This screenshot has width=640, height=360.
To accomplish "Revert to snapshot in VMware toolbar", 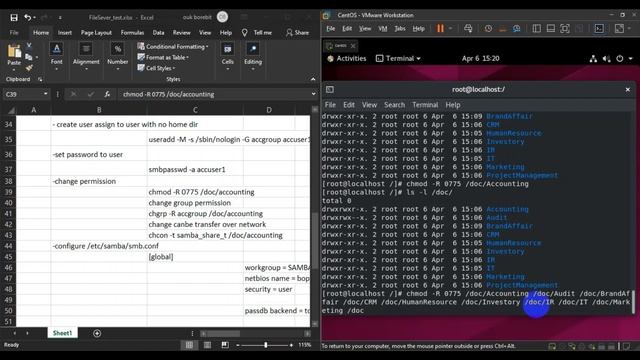I will tap(502, 29).
